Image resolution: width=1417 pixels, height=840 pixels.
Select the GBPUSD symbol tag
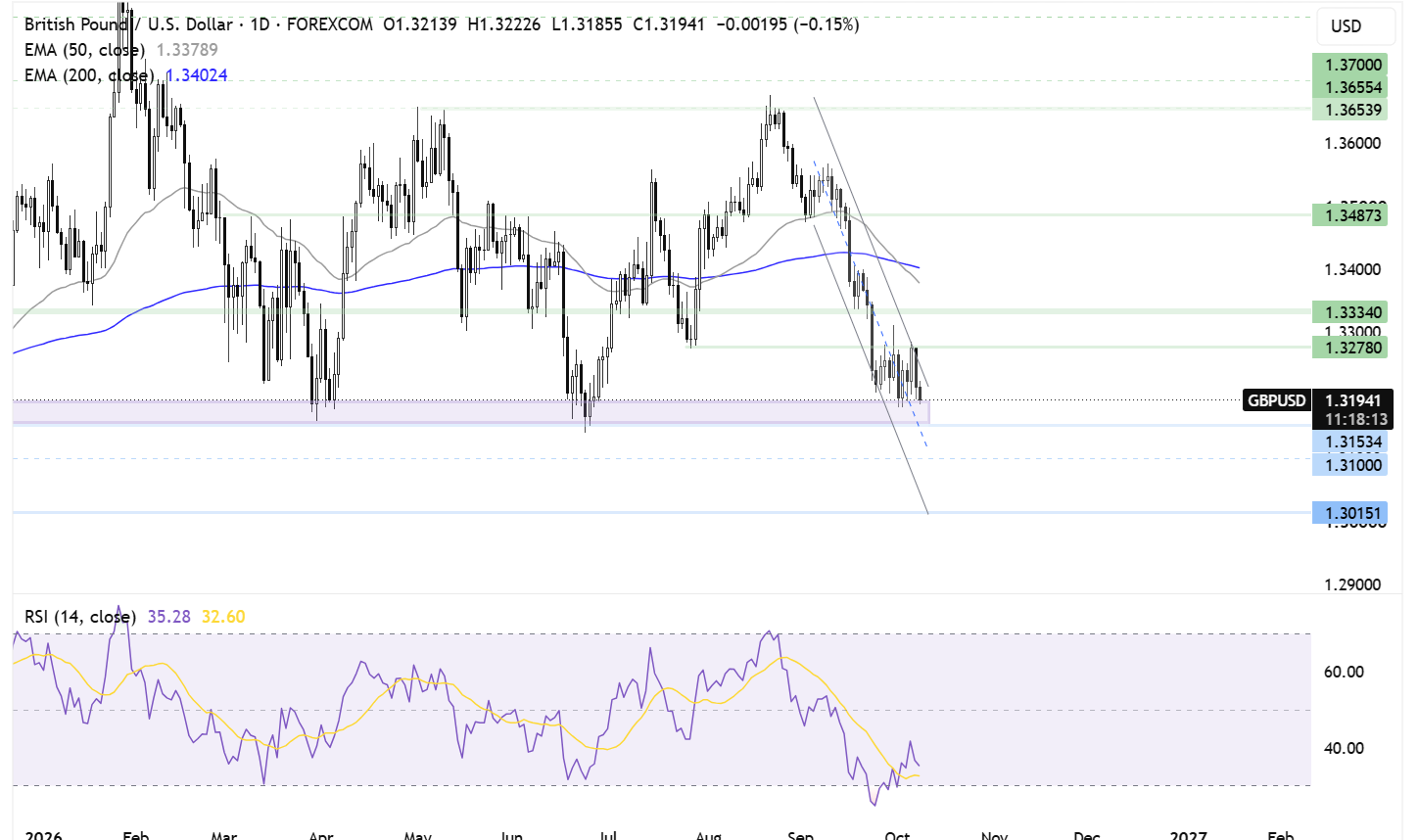[1277, 400]
